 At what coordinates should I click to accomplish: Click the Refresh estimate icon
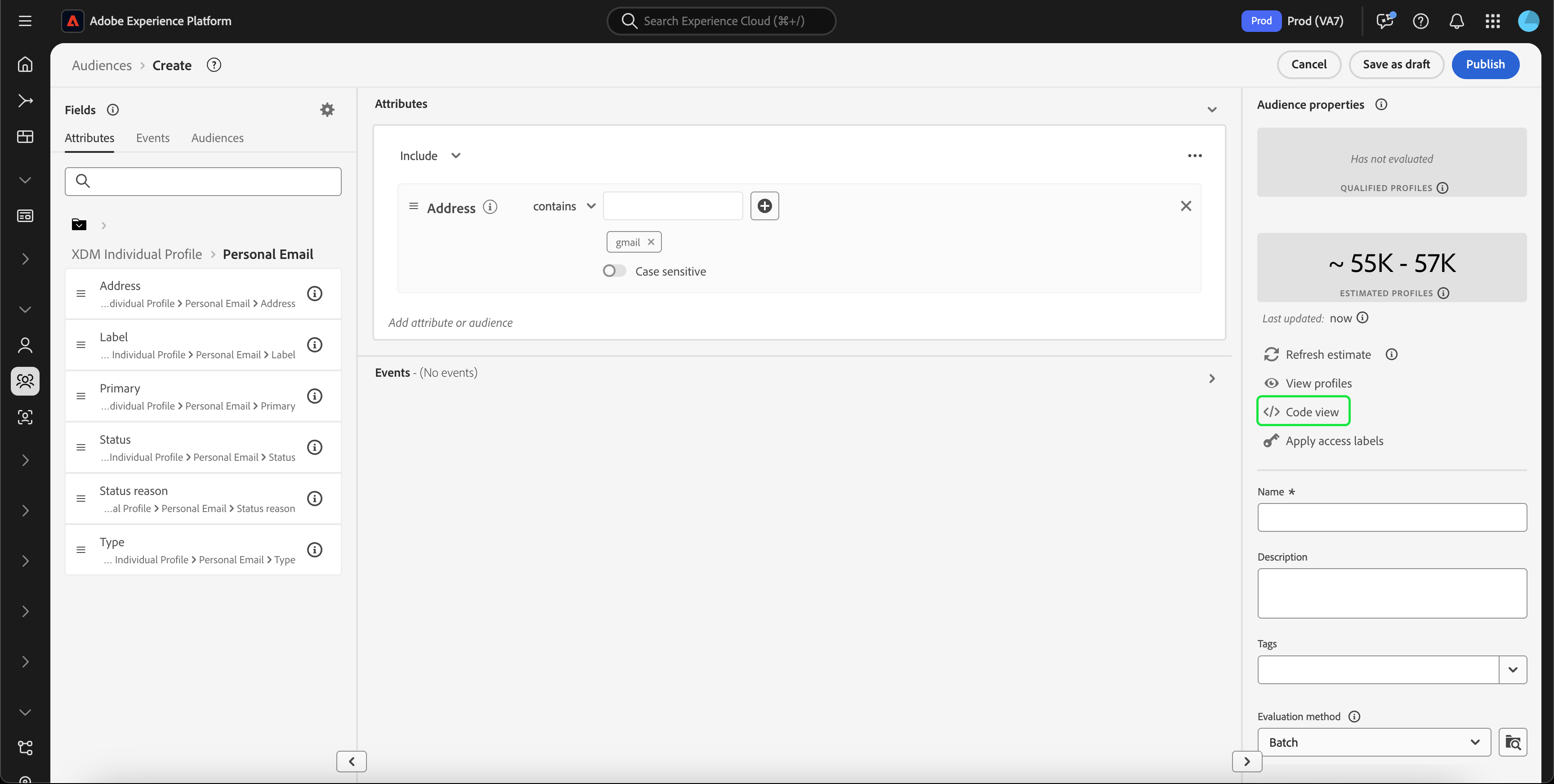(x=1271, y=355)
